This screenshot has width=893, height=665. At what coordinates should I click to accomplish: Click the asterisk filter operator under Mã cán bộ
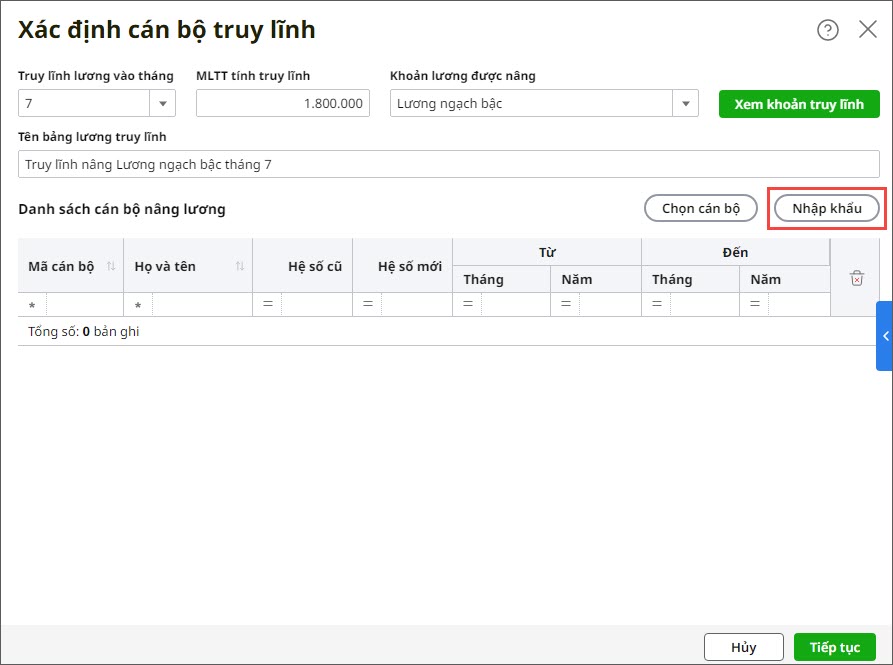click(x=32, y=305)
